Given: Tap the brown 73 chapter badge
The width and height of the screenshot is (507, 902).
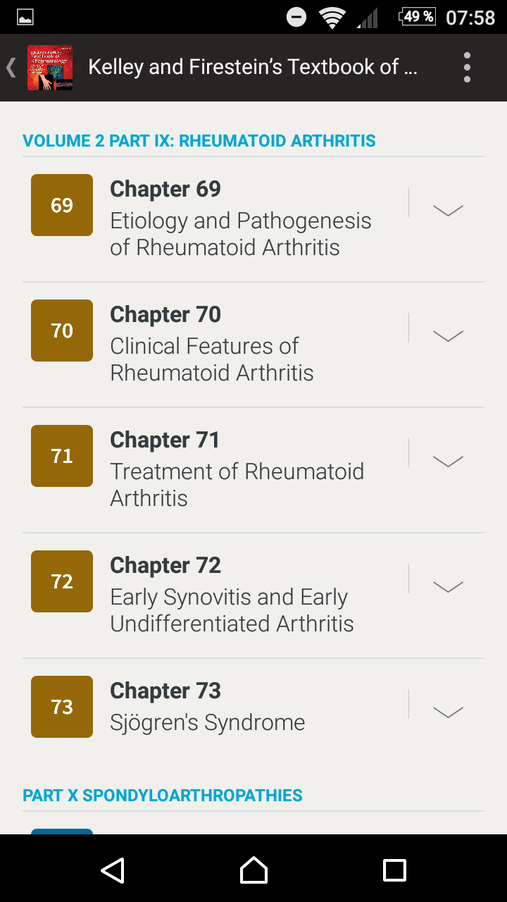Looking at the screenshot, I should pyautogui.click(x=62, y=706).
